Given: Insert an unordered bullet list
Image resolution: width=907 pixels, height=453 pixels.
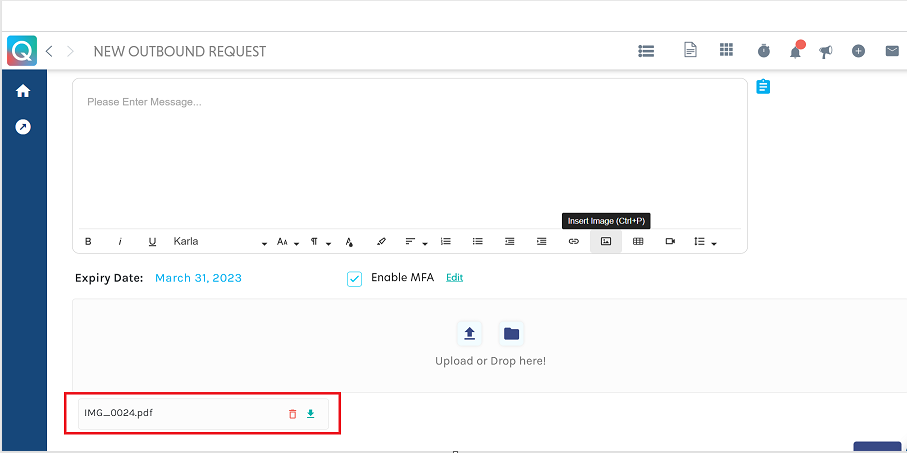Looking at the screenshot, I should click(x=477, y=241).
